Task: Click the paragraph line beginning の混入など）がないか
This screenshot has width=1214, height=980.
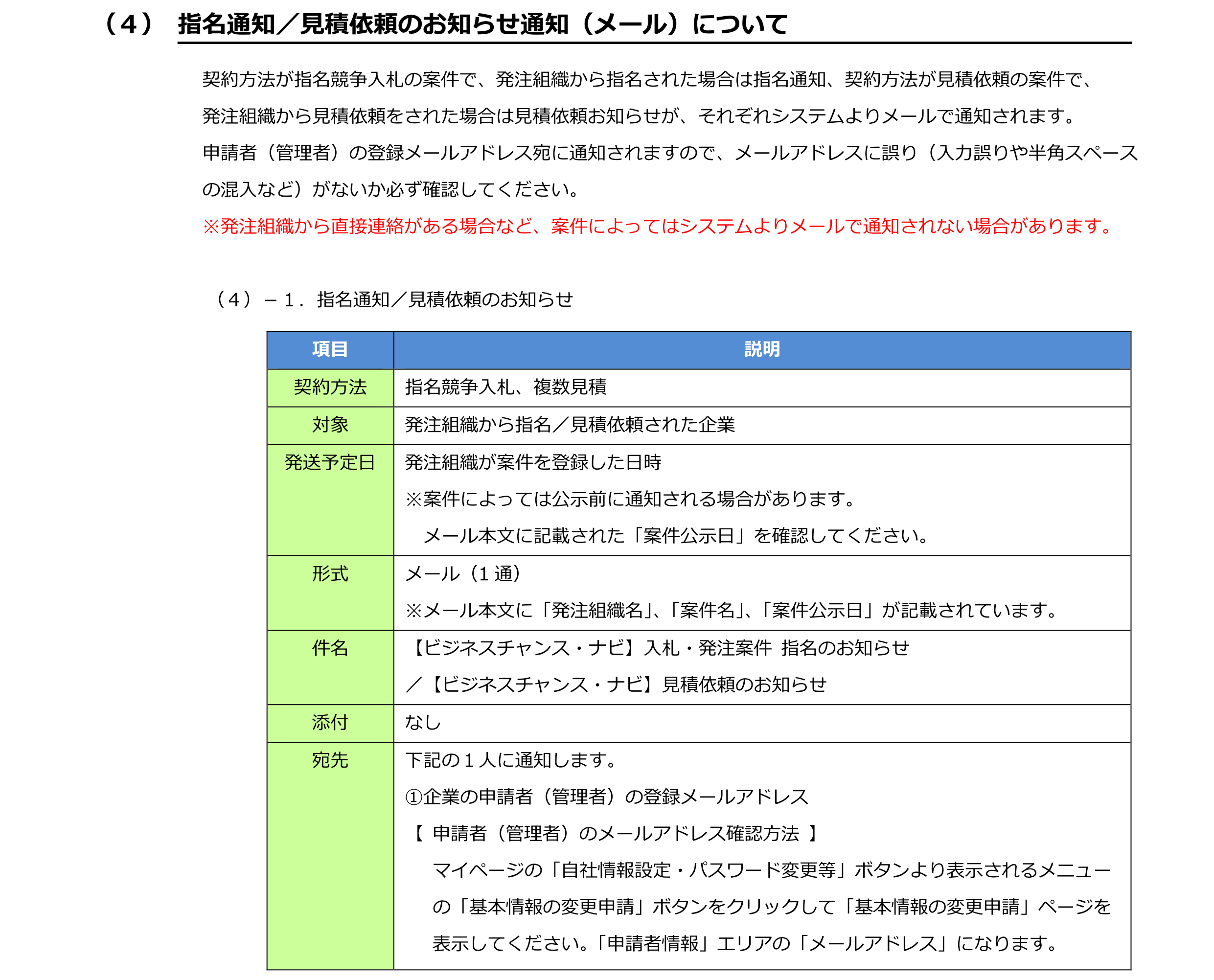Action: (x=392, y=190)
